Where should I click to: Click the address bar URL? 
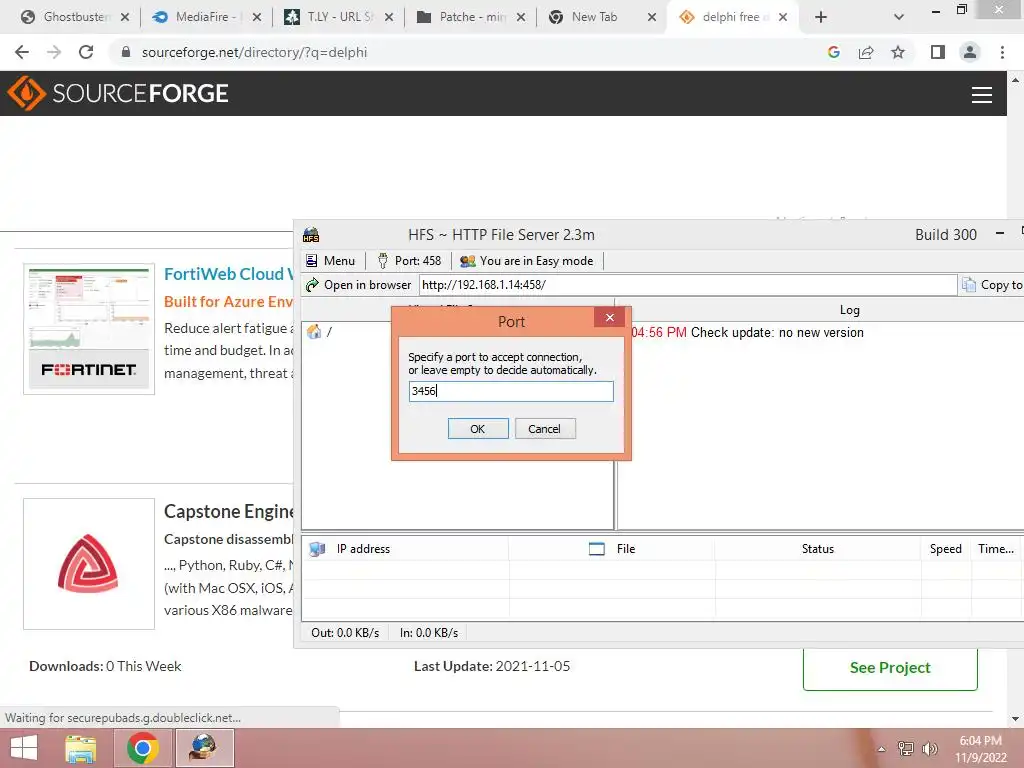point(254,52)
